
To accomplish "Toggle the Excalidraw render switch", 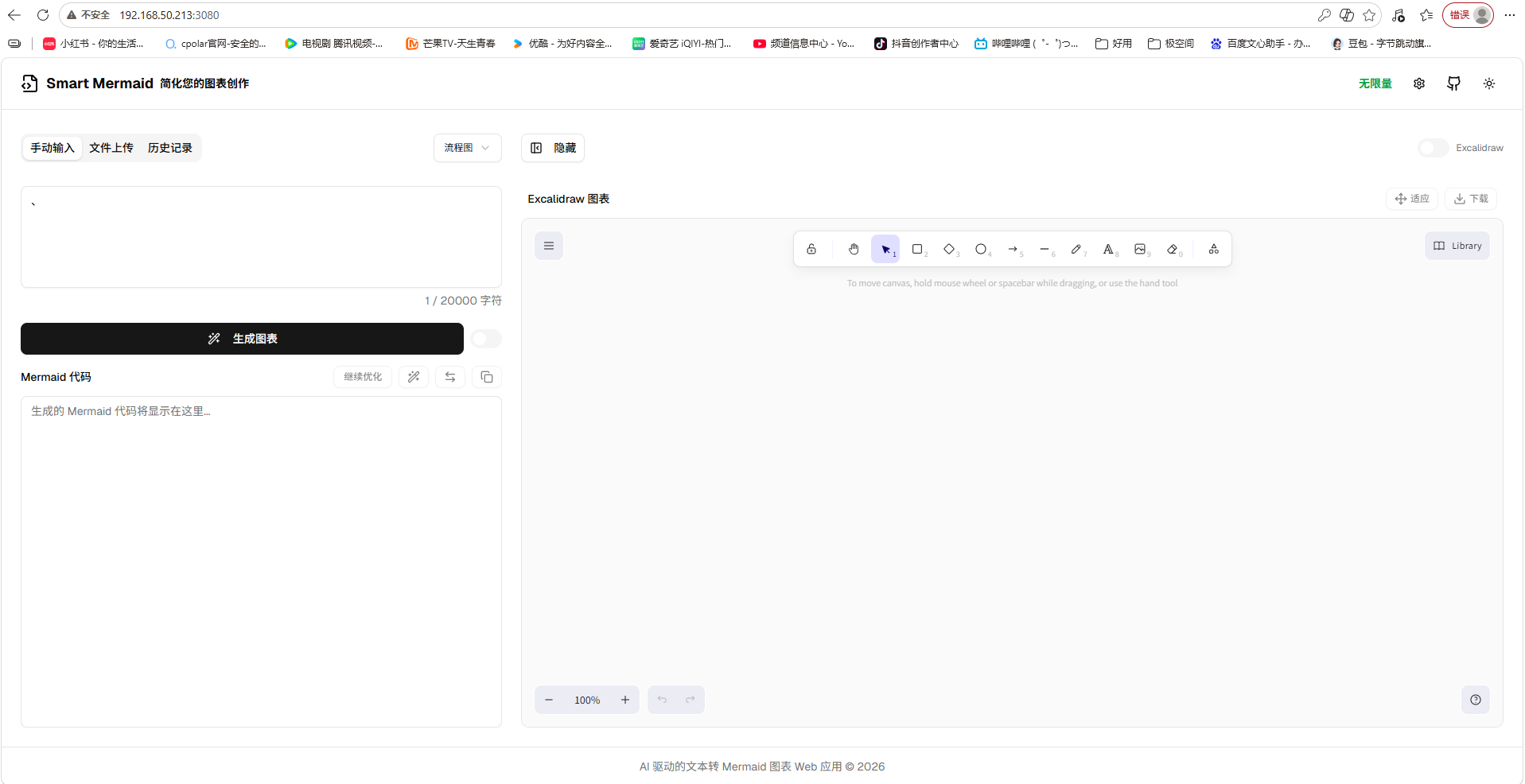I will point(1433,148).
